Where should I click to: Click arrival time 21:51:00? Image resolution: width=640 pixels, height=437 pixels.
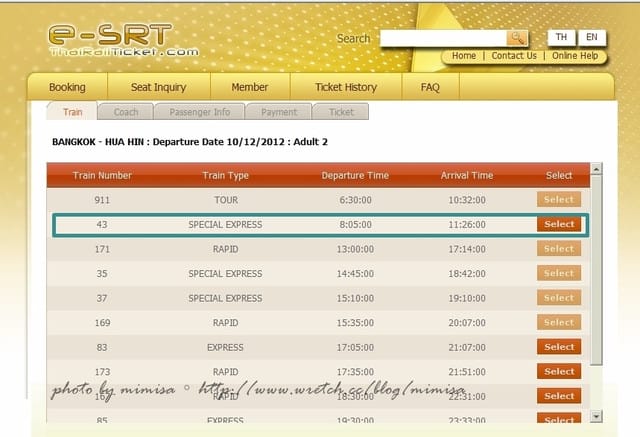tap(467, 372)
